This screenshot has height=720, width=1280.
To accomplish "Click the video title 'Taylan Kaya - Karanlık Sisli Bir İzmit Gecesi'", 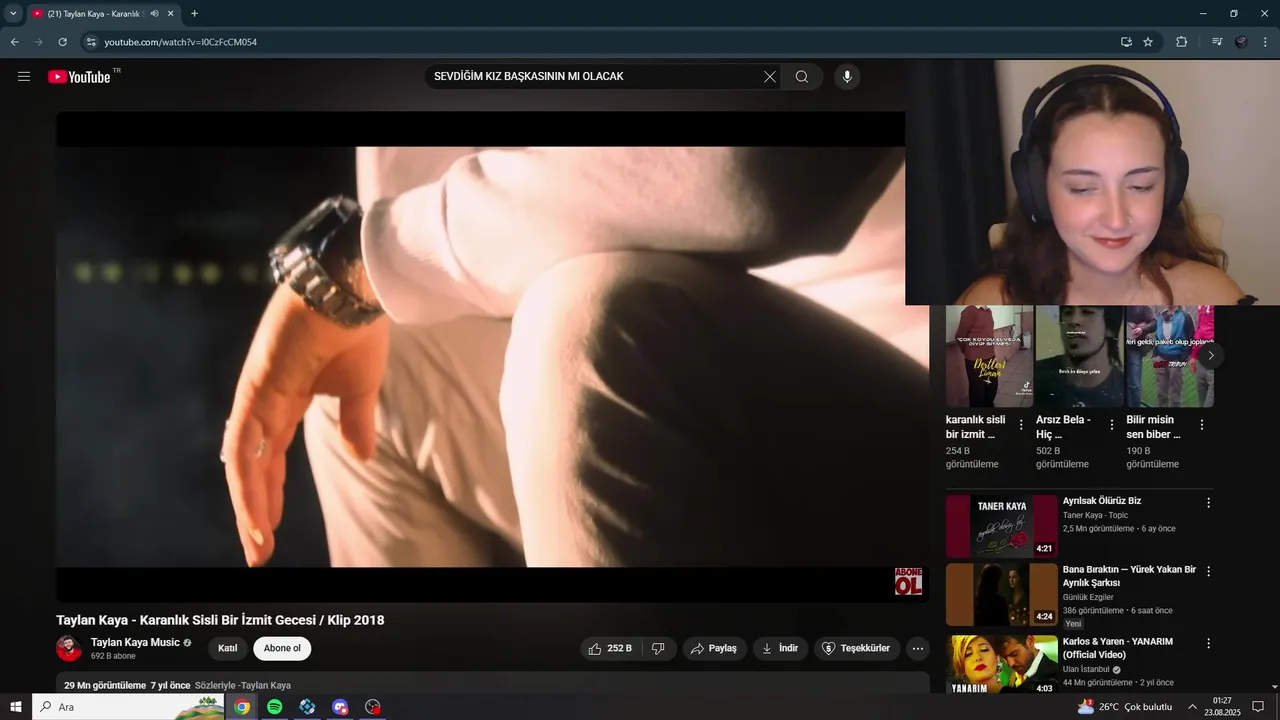I will (220, 620).
